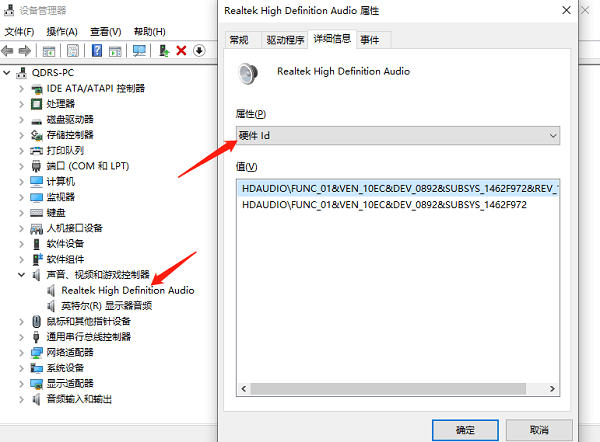Screen dimensions: 600x442
Task: Select the 软件设备 category
Action: [65, 244]
